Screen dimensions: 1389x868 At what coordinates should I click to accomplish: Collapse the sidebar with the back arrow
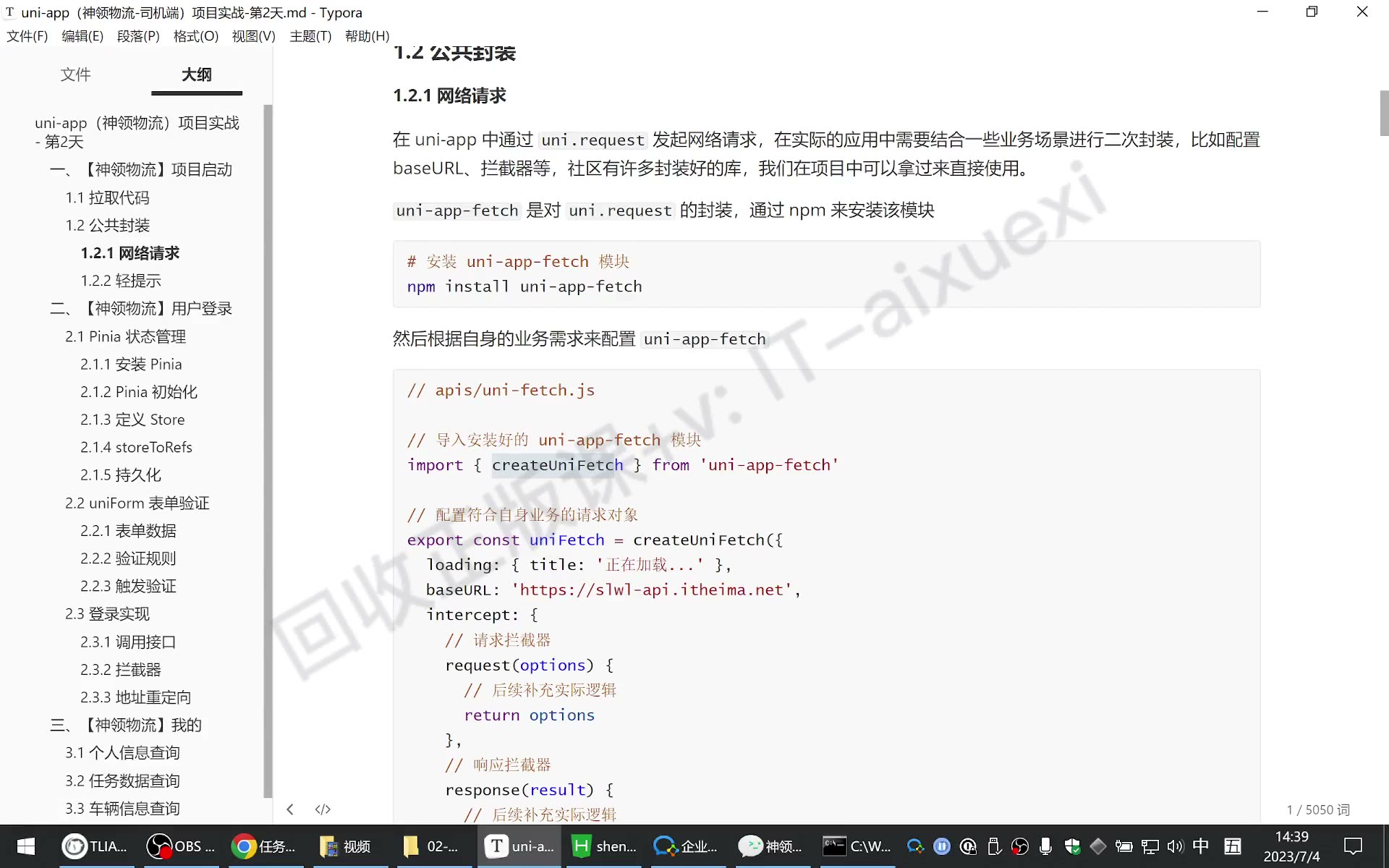[289, 809]
